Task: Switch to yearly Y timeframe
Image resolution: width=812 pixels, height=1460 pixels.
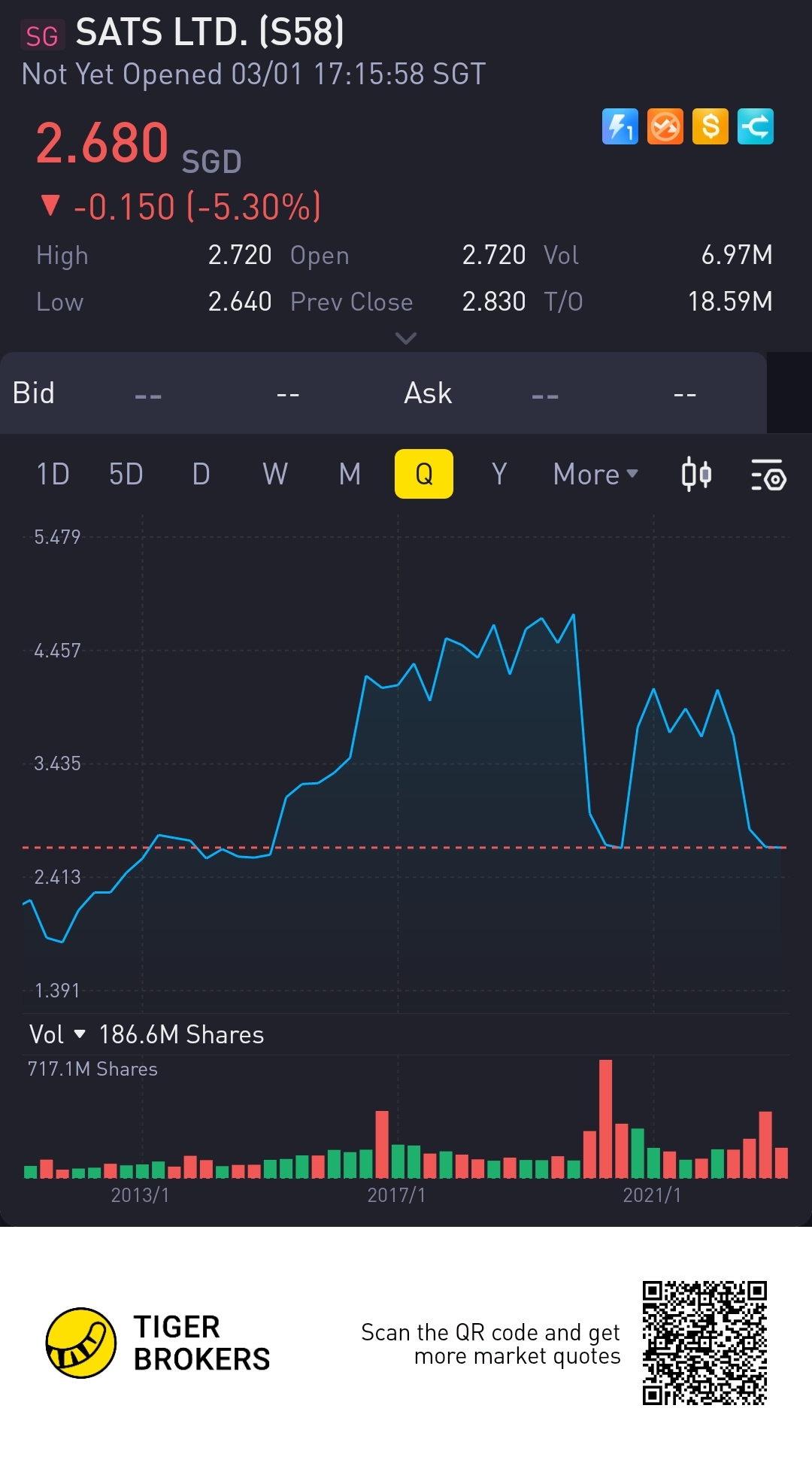Action: click(x=498, y=475)
